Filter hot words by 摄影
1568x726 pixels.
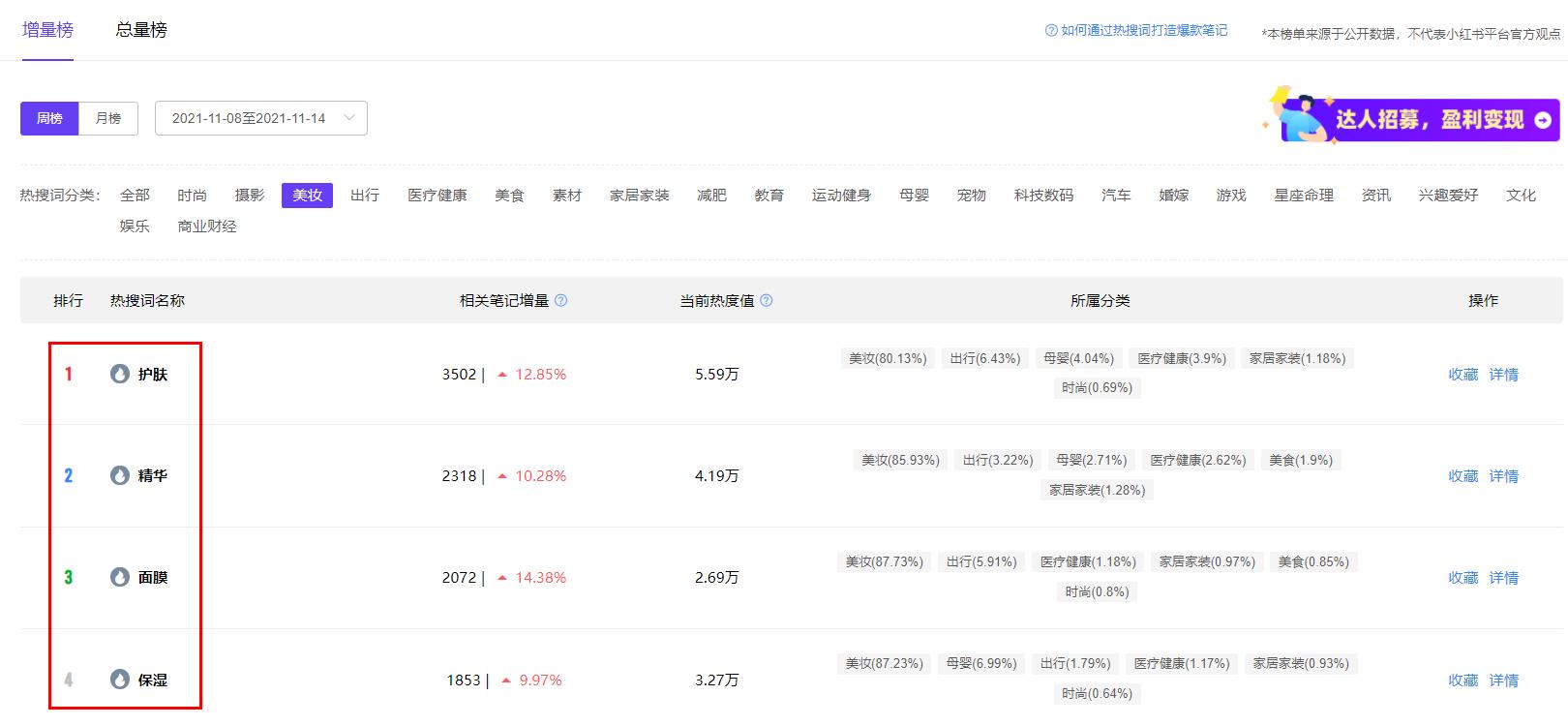250,196
